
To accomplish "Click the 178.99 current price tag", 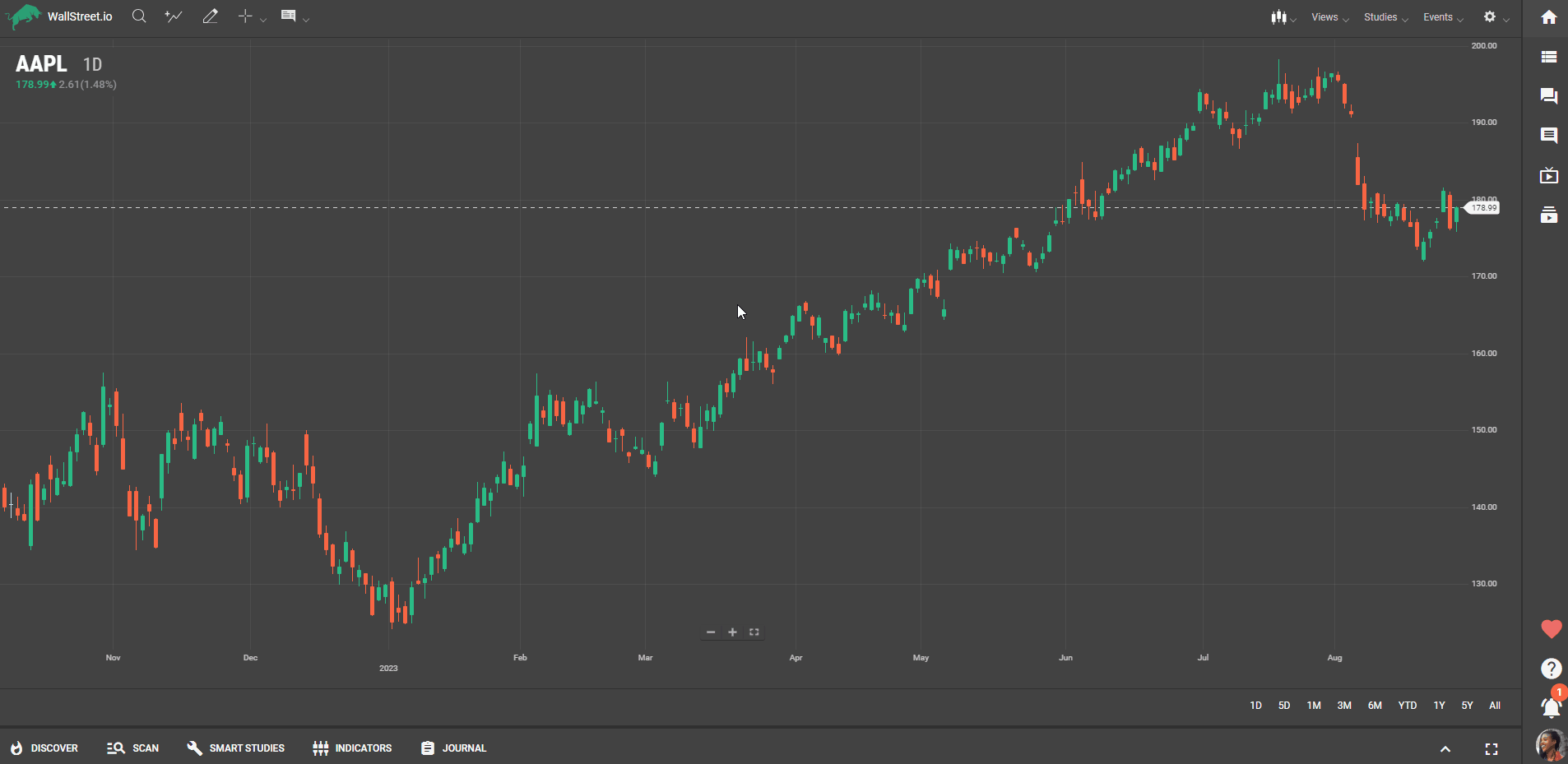I will (x=1484, y=208).
